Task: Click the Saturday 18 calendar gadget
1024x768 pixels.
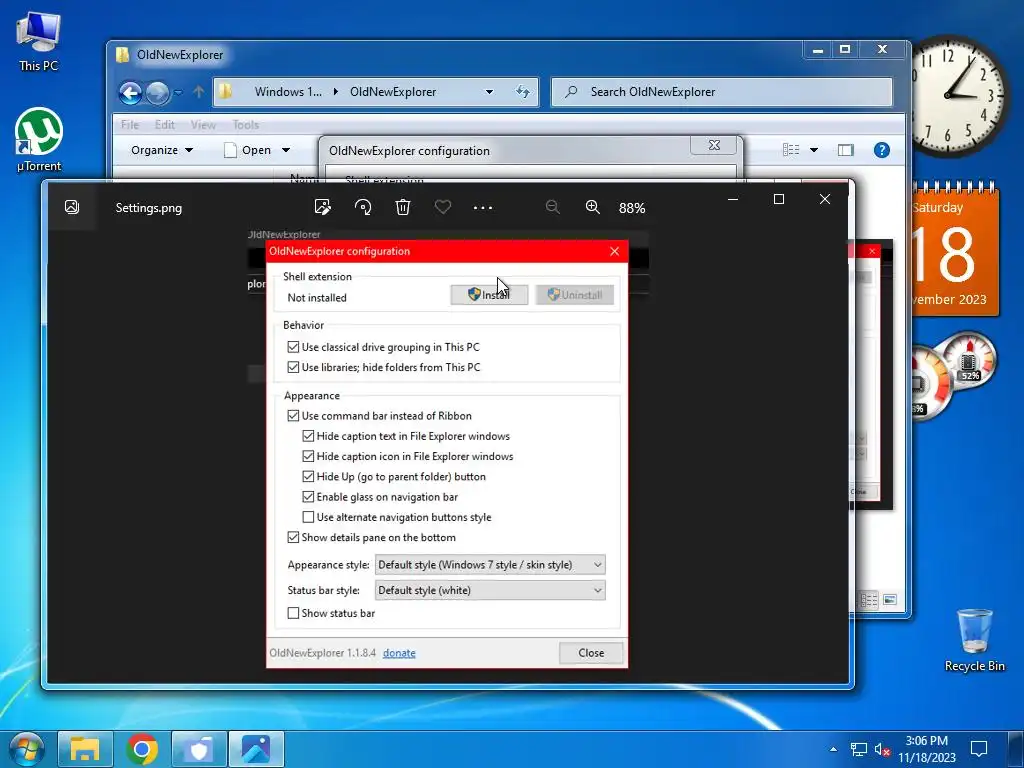Action: click(955, 250)
